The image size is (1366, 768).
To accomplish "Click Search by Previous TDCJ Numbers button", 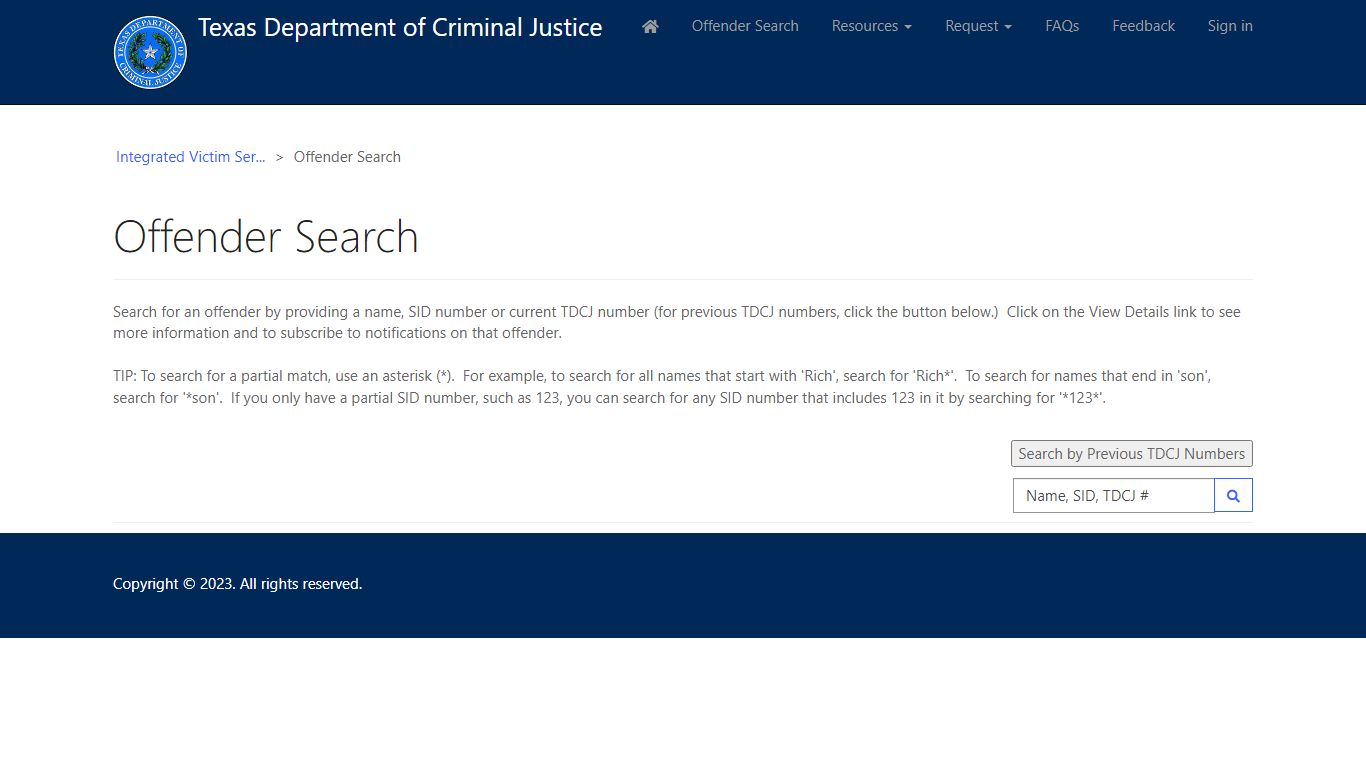I will (1131, 454).
